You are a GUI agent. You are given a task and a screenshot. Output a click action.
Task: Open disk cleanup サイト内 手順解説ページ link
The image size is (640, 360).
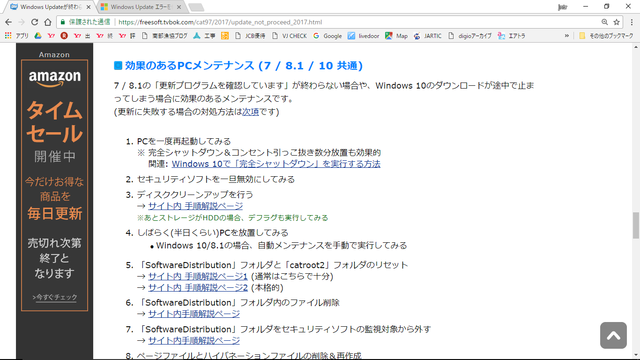195,206
